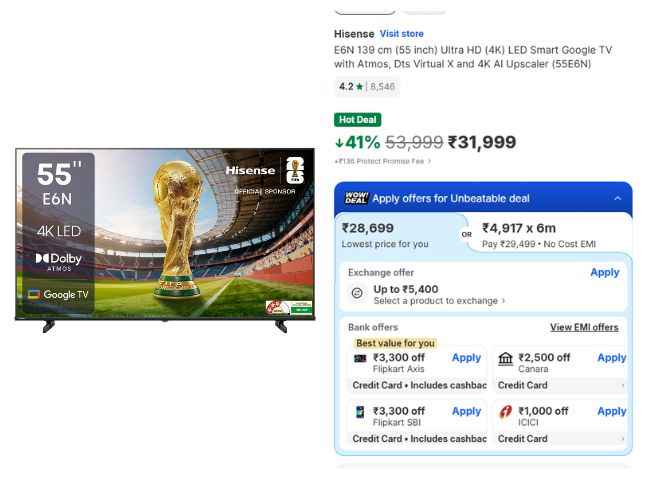650x480 pixels.
Task: Visit the Hisense store link
Action: point(402,34)
